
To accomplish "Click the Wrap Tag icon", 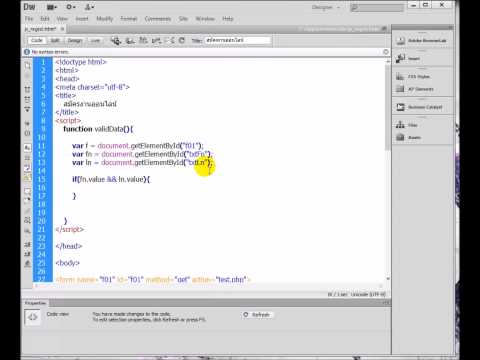I will [x=27, y=210].
